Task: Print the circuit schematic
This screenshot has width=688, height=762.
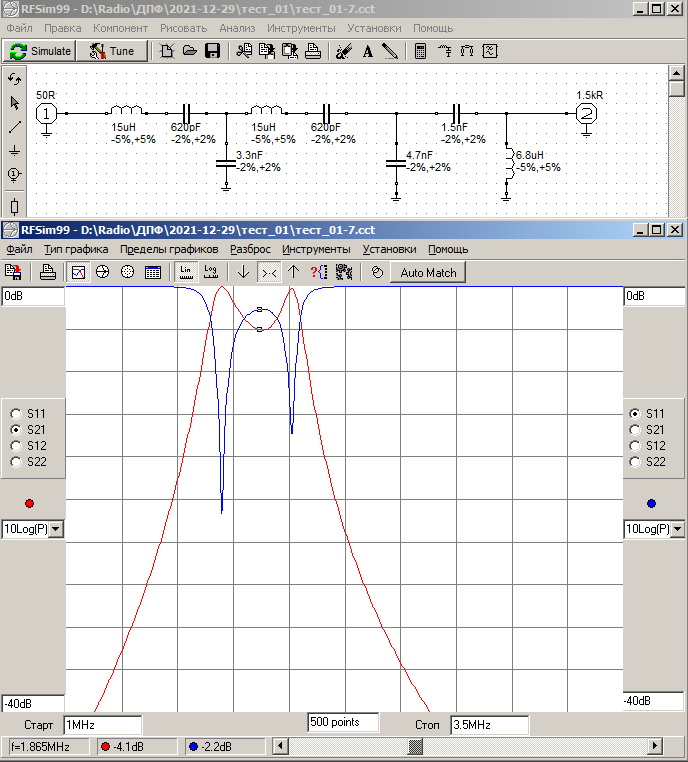Action: pos(312,51)
